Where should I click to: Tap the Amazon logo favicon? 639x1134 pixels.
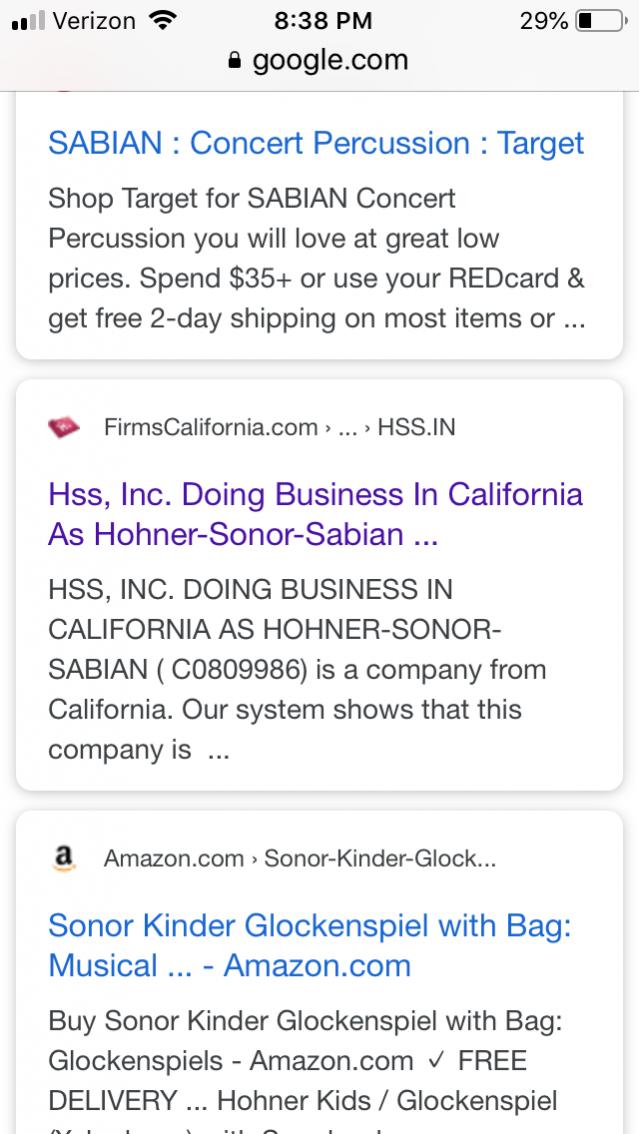pos(64,859)
